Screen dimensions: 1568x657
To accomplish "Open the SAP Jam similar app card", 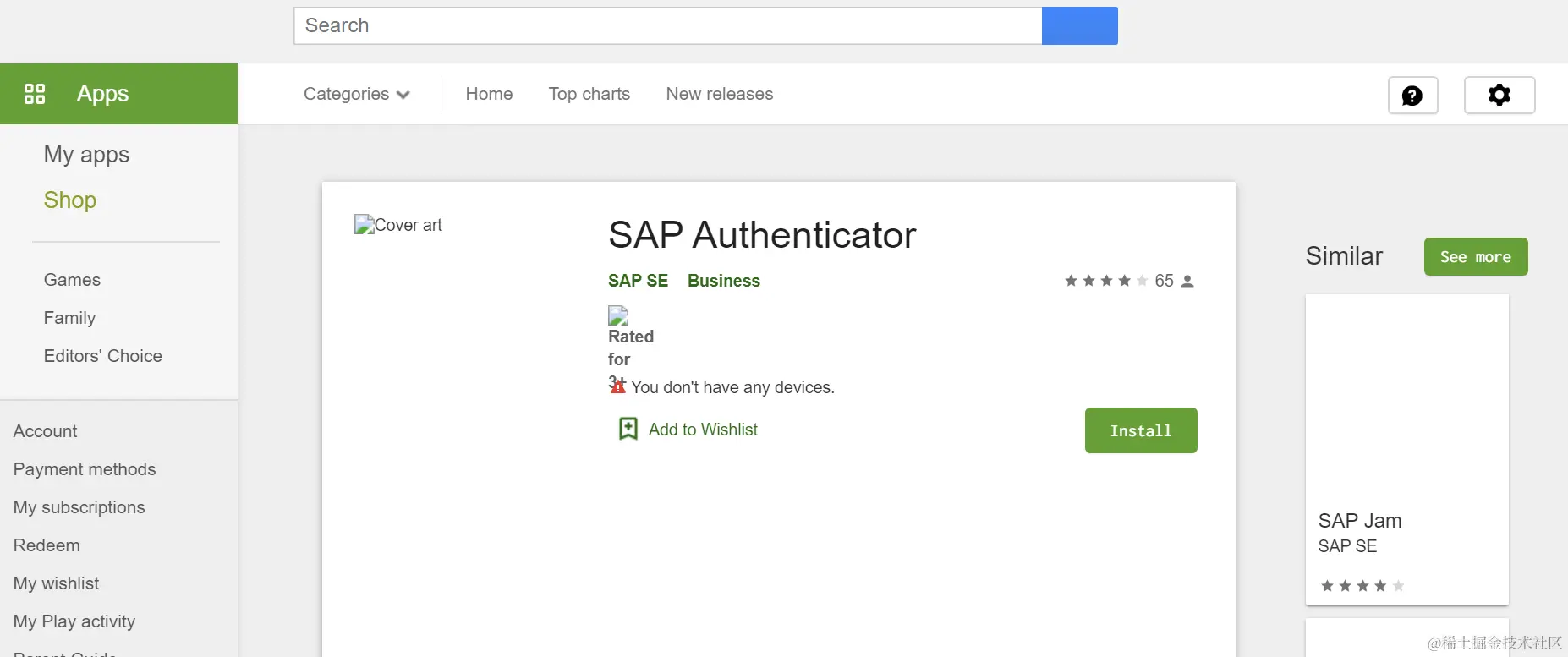I will click(x=1407, y=450).
